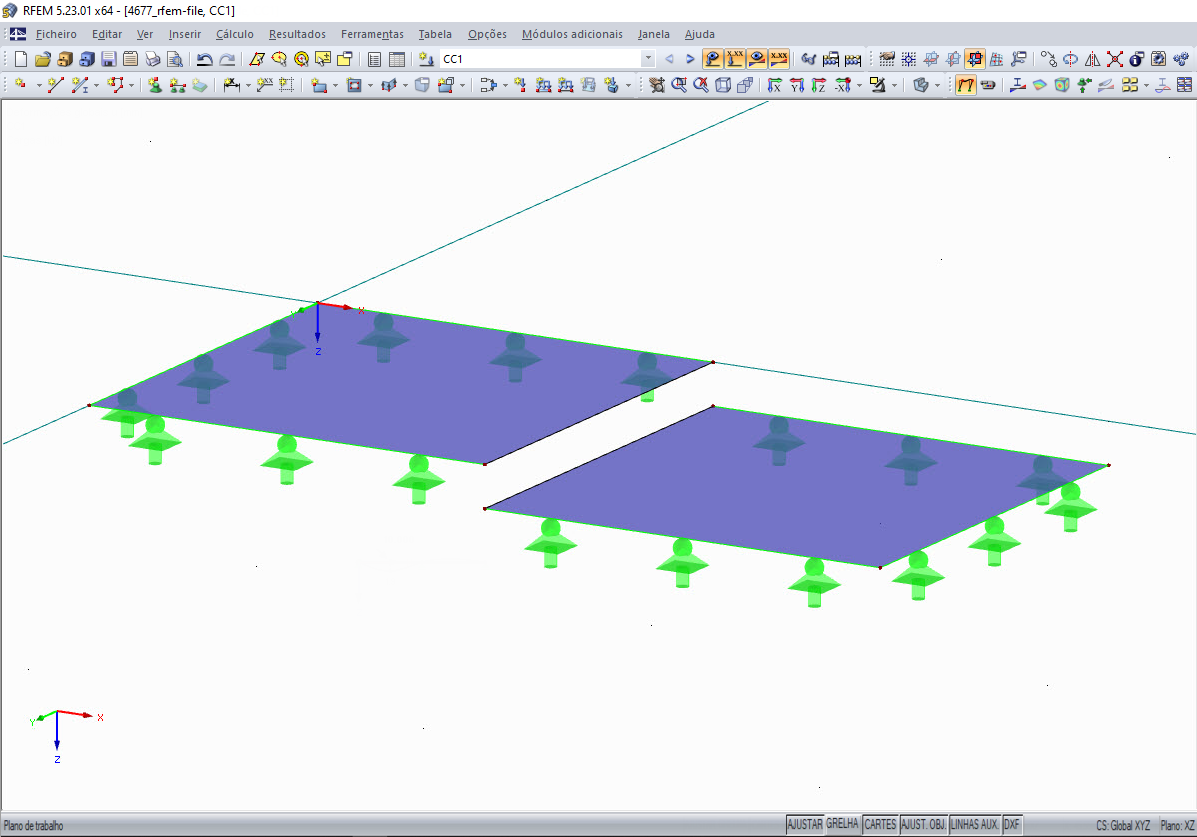Create a new model file icon

click(x=21, y=59)
